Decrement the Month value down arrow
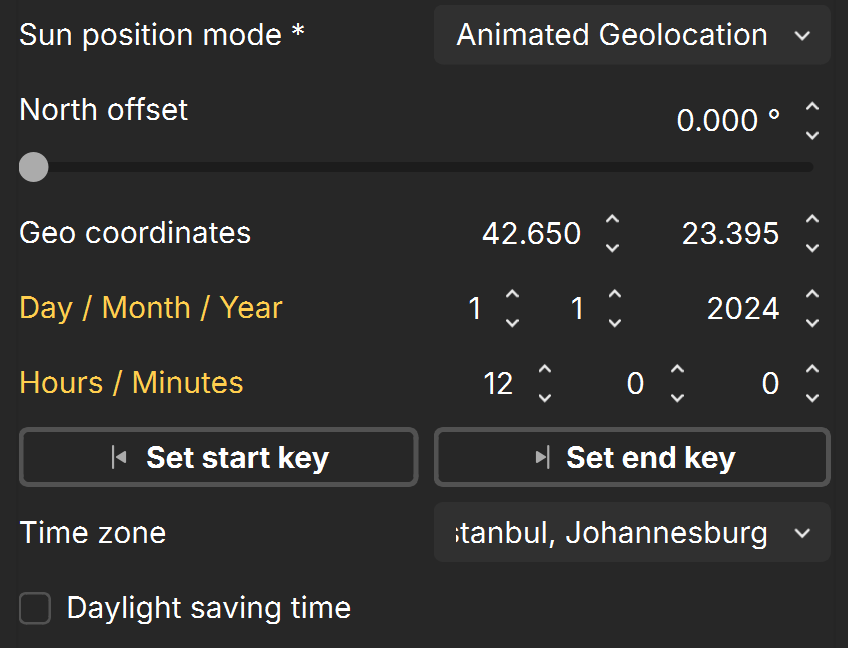The width and height of the screenshot is (848, 648). [614, 323]
